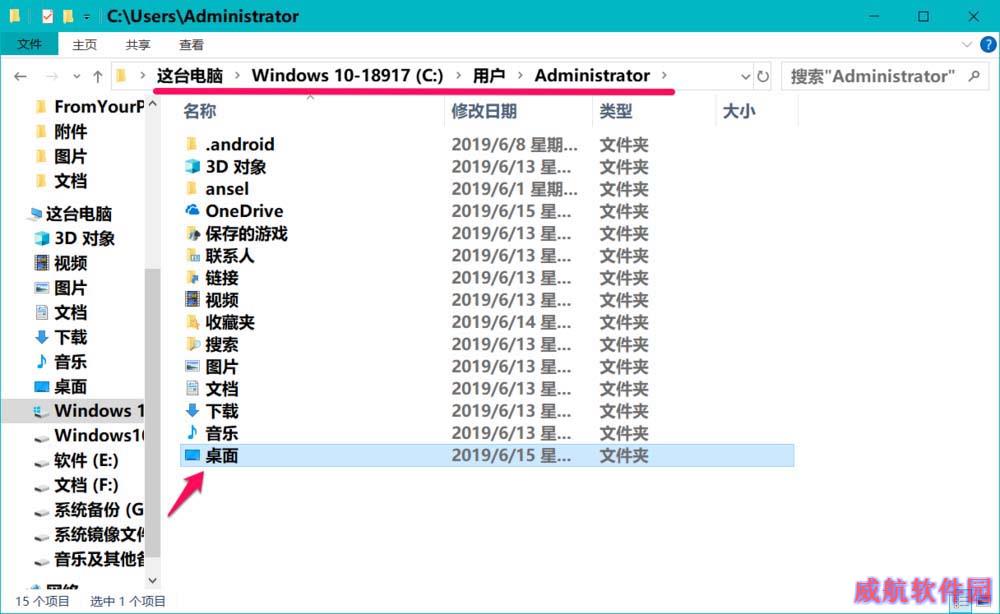
Task: Select the 搜索 folder icon
Action: point(192,344)
